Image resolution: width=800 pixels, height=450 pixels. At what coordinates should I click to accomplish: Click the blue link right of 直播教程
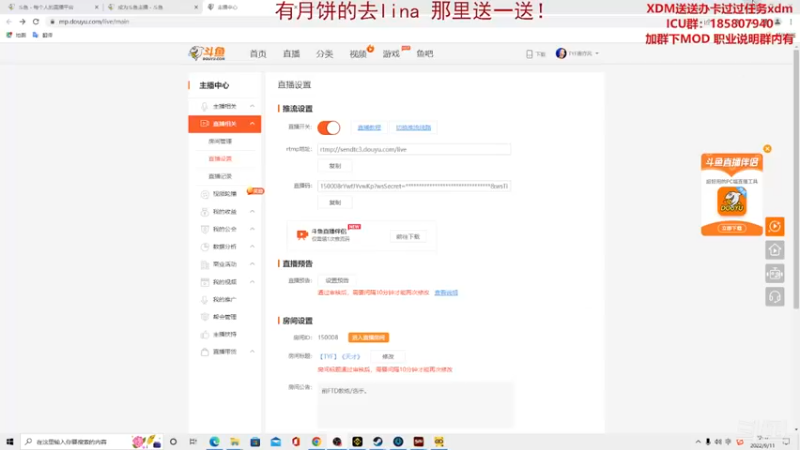[413, 128]
